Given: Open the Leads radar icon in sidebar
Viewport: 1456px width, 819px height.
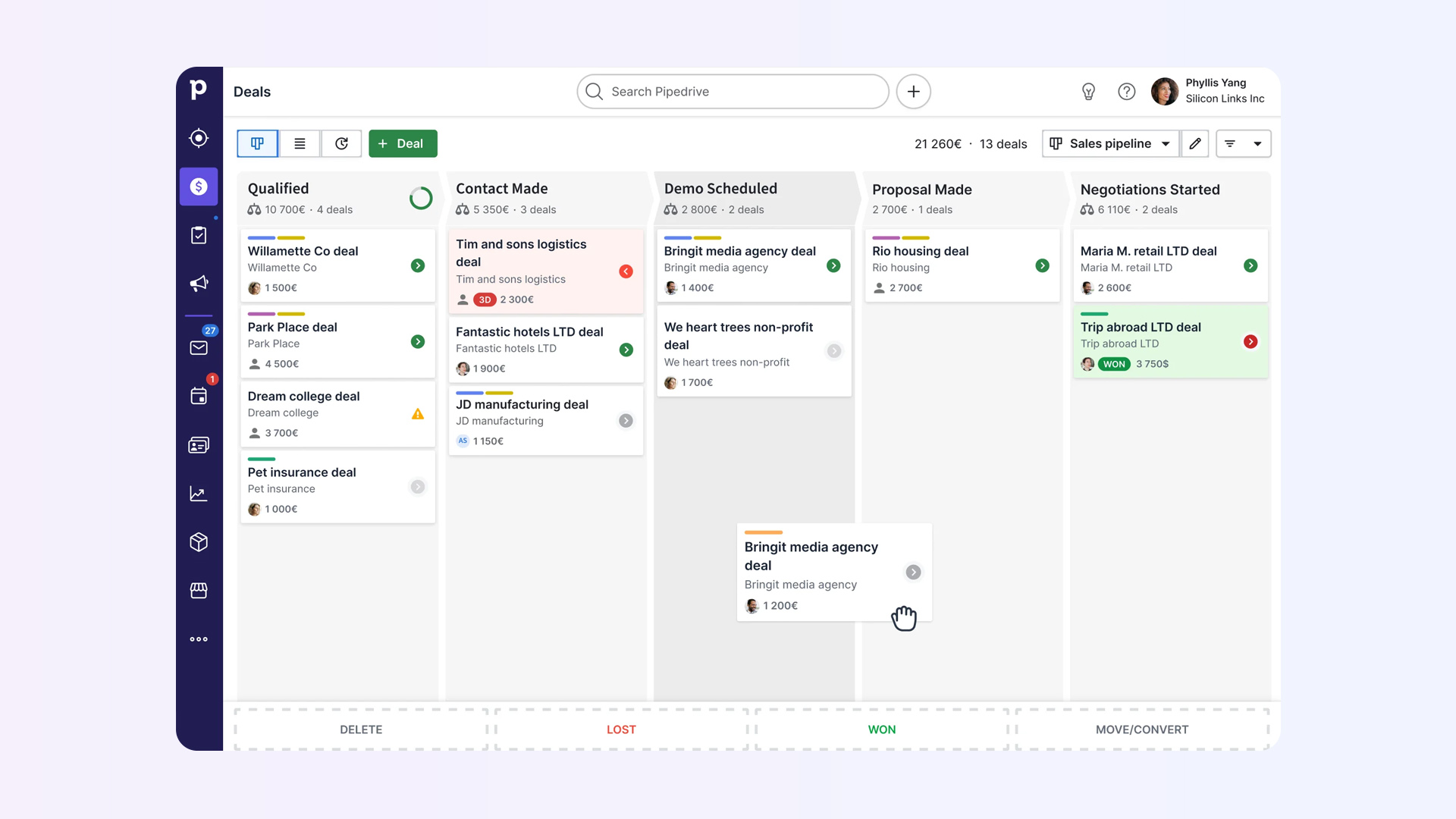Looking at the screenshot, I should pyautogui.click(x=199, y=138).
